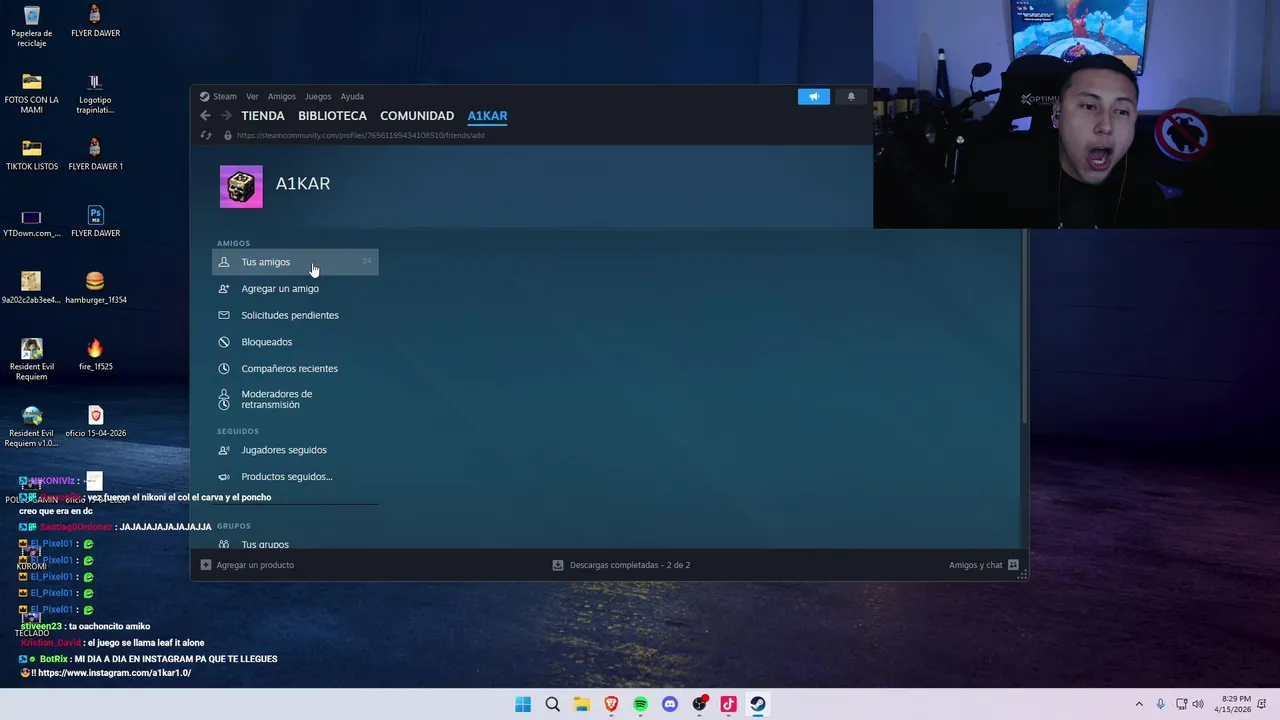Image resolution: width=1280 pixels, height=720 pixels.
Task: Open Spotify from the taskbar
Action: tap(640, 704)
